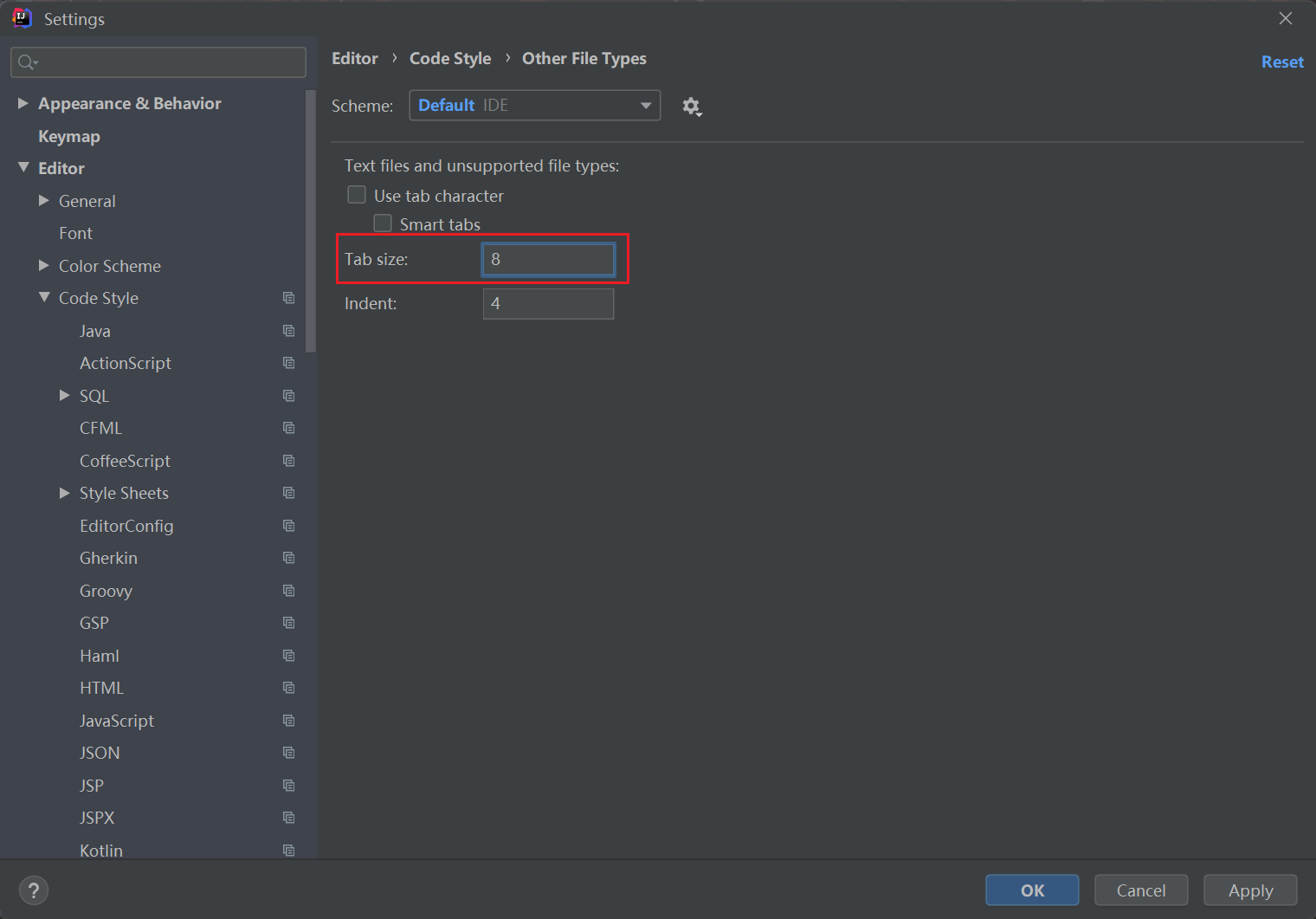Click the copy icon beside Style Sheets
1316x919 pixels.
click(289, 493)
